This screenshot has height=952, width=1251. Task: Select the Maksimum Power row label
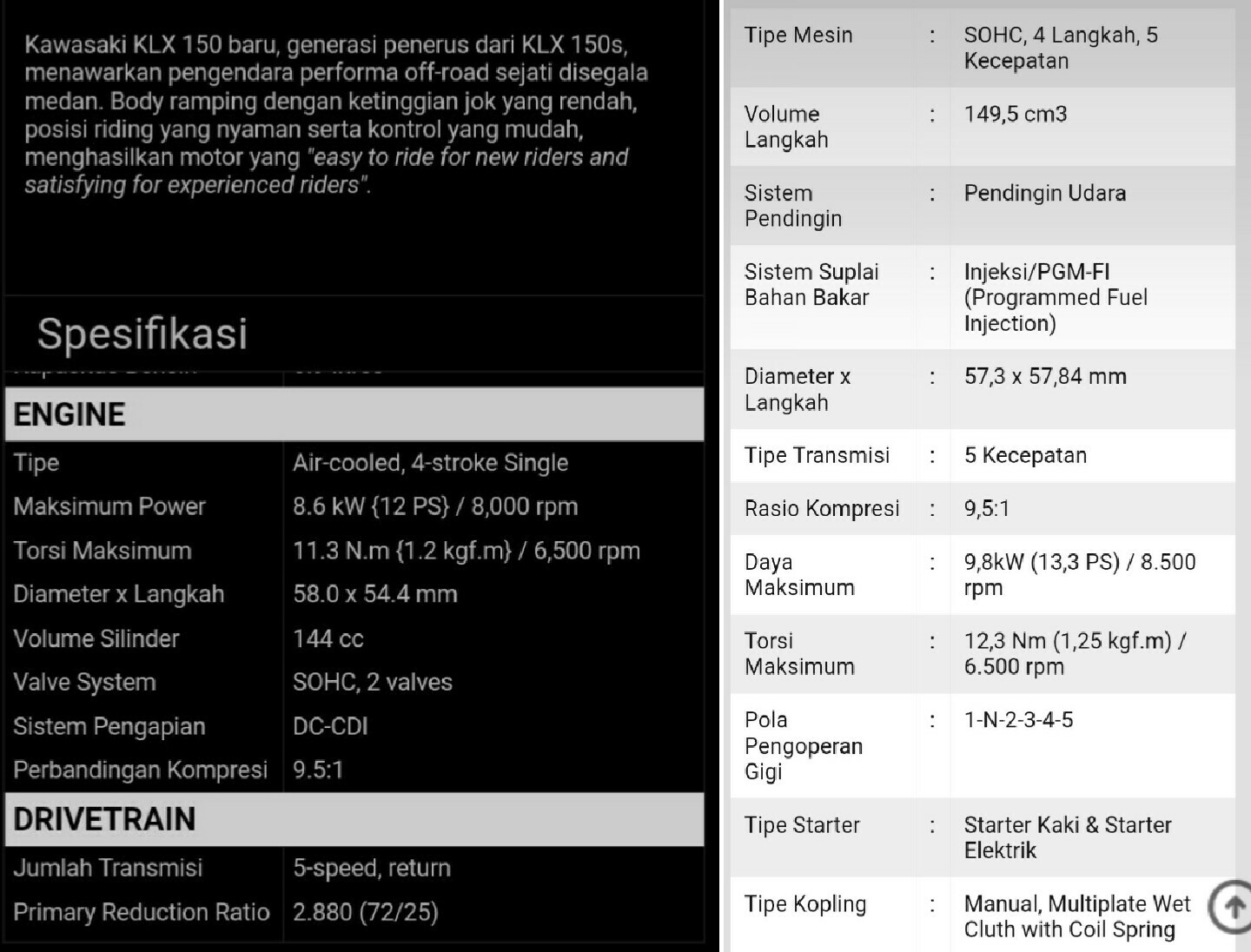109,506
